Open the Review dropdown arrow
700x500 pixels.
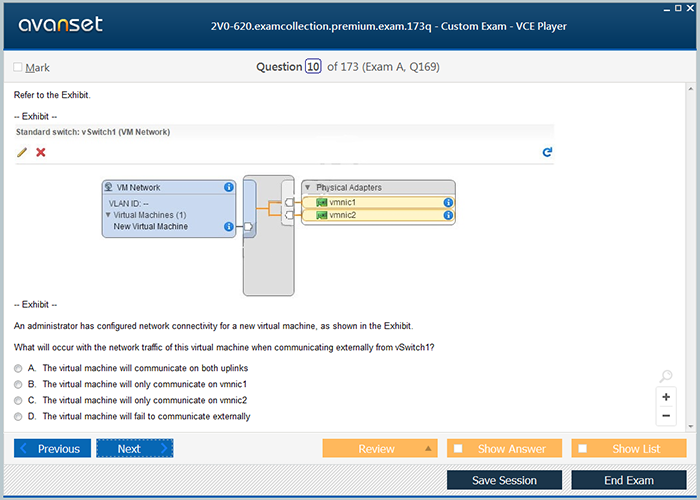pyautogui.click(x=428, y=448)
